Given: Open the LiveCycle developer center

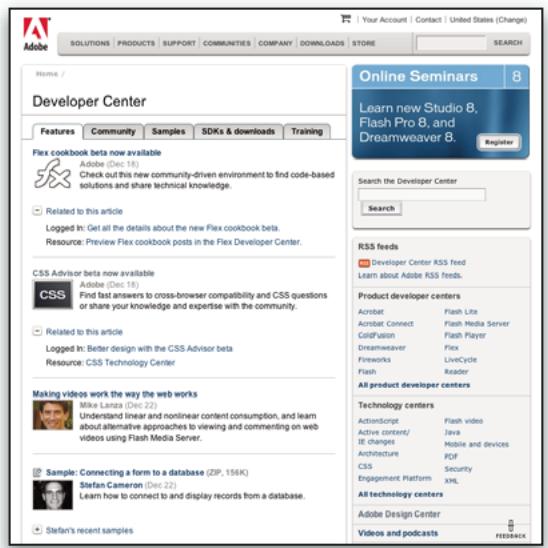Looking at the screenshot, I should pyautogui.click(x=460, y=360).
